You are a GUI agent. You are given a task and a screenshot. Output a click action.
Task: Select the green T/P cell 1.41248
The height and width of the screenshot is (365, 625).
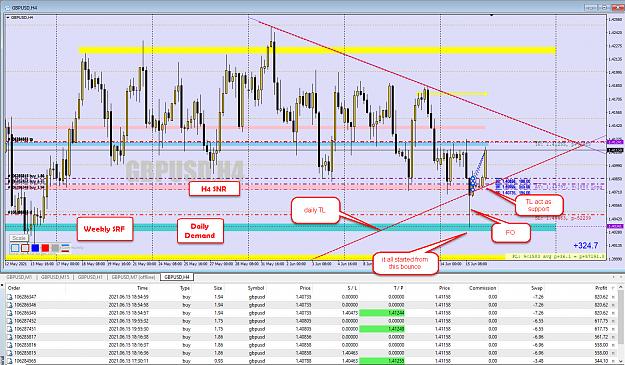point(383,329)
